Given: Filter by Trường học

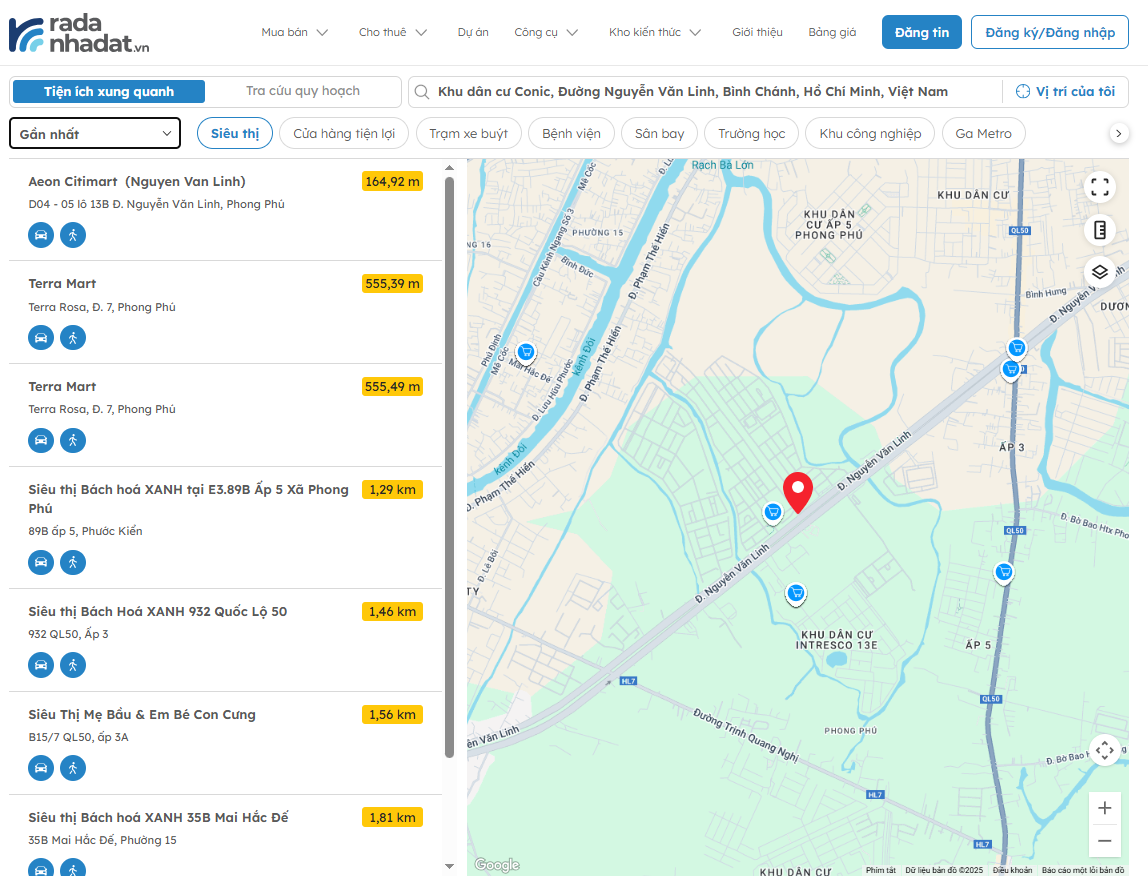Looking at the screenshot, I should coord(751,133).
